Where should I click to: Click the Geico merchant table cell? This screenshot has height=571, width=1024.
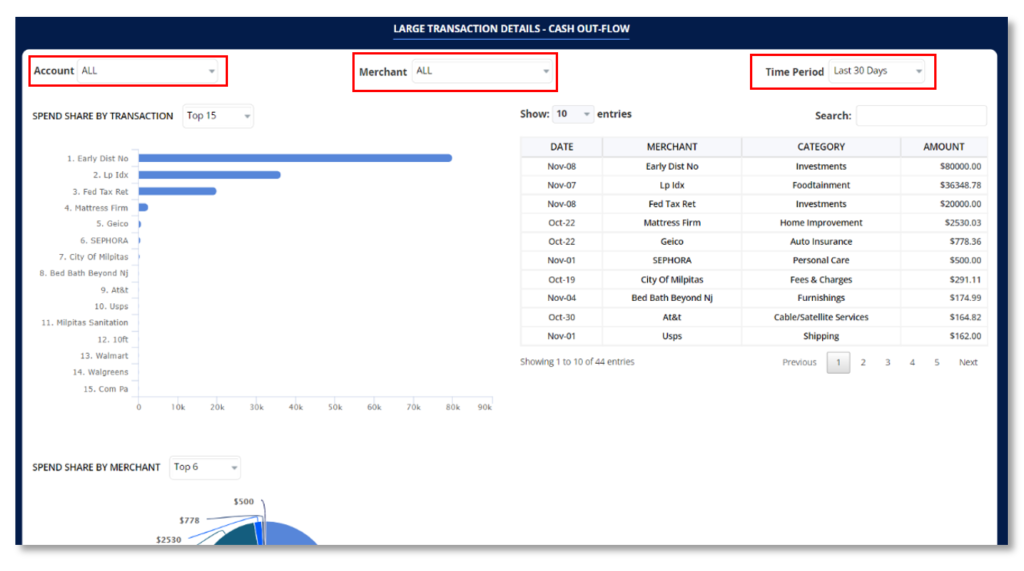pyautogui.click(x=671, y=241)
